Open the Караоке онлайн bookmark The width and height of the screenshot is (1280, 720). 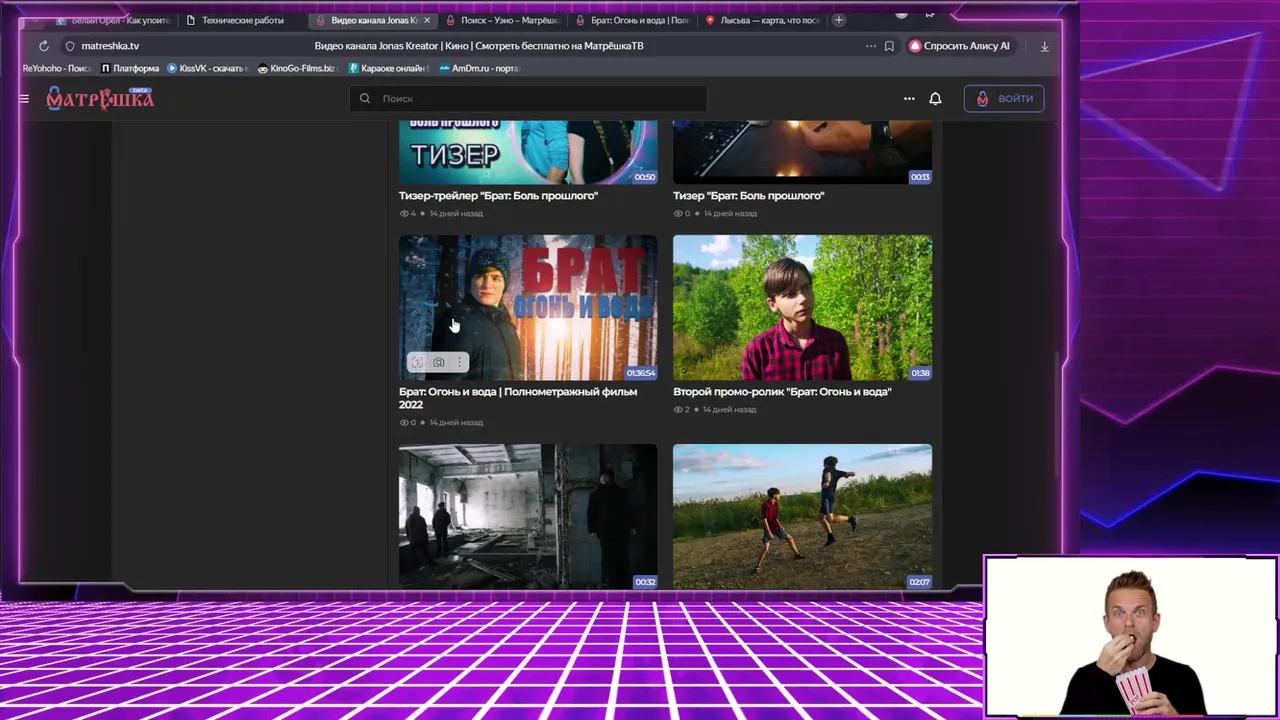[x=389, y=68]
